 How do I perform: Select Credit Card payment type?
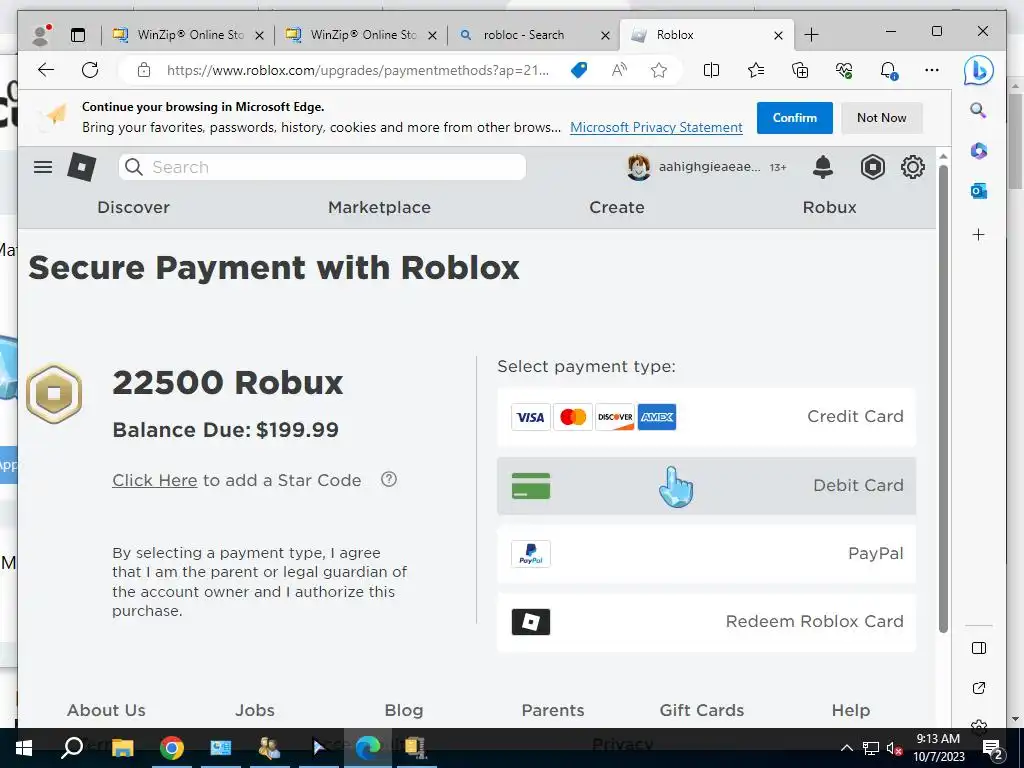tap(707, 417)
